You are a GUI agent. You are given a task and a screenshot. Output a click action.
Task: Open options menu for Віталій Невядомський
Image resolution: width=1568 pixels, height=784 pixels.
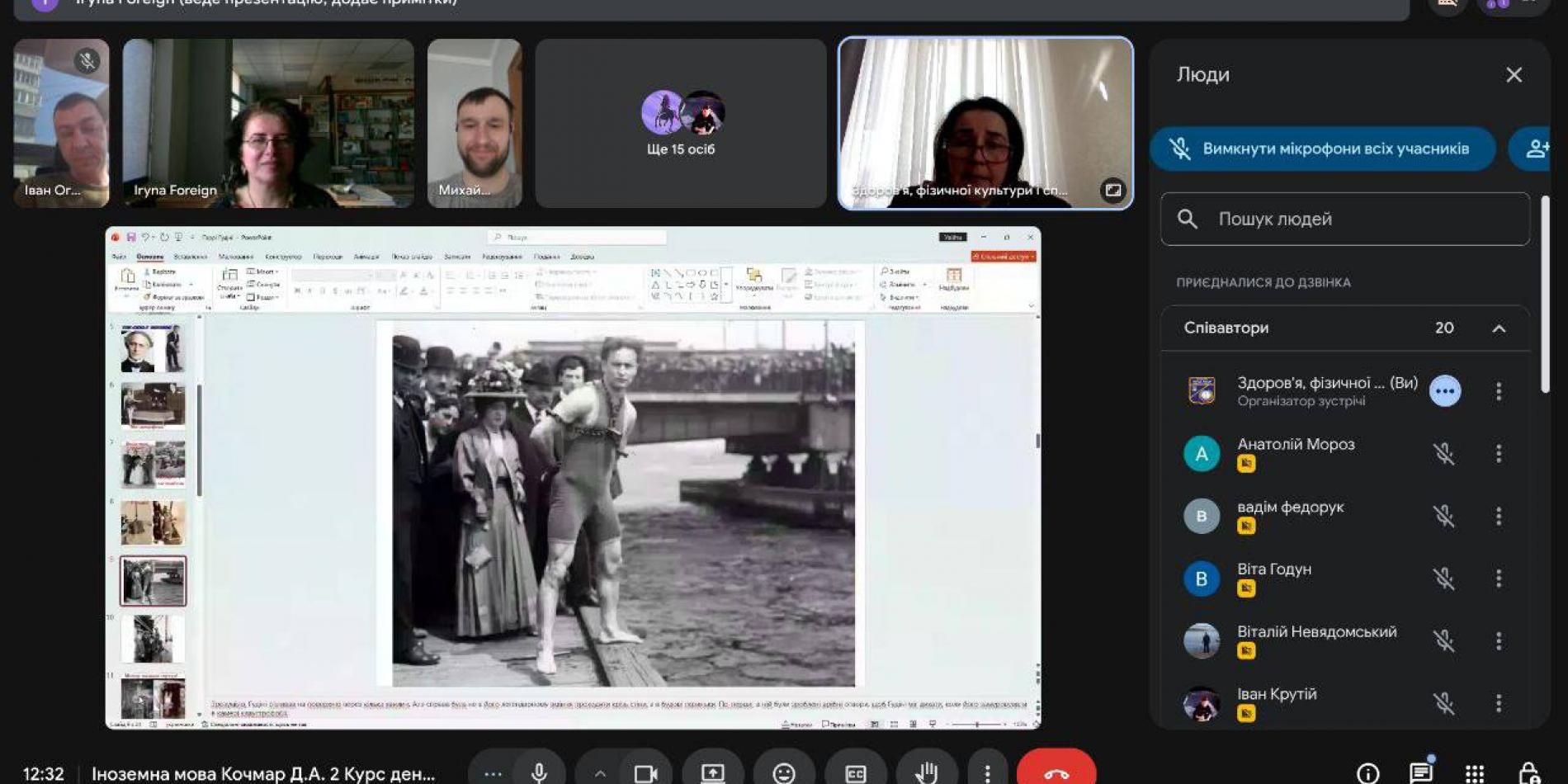pos(1499,640)
